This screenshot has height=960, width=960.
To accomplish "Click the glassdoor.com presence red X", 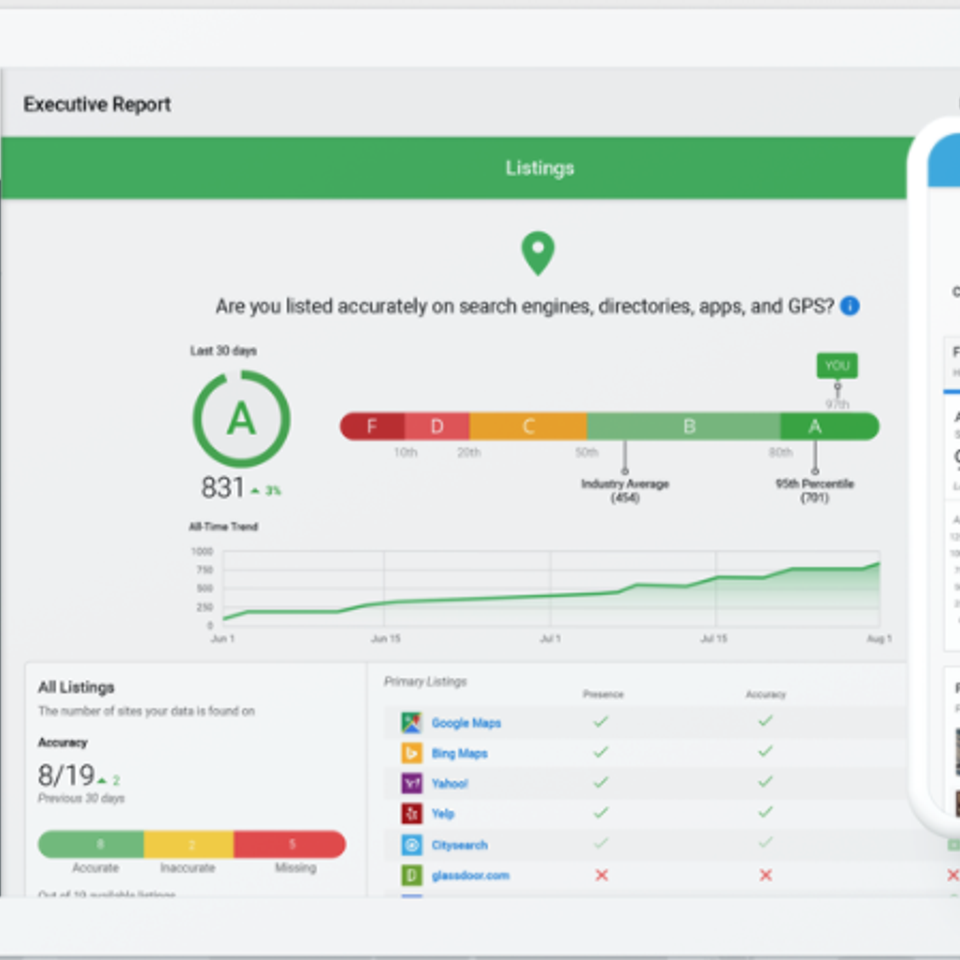I will (602, 876).
